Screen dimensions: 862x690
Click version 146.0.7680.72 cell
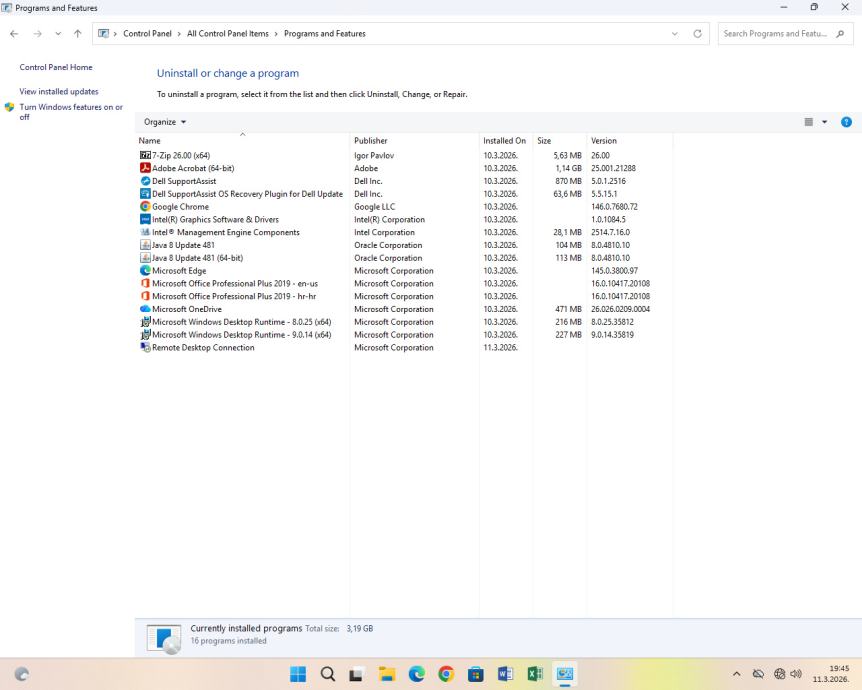(x=614, y=207)
